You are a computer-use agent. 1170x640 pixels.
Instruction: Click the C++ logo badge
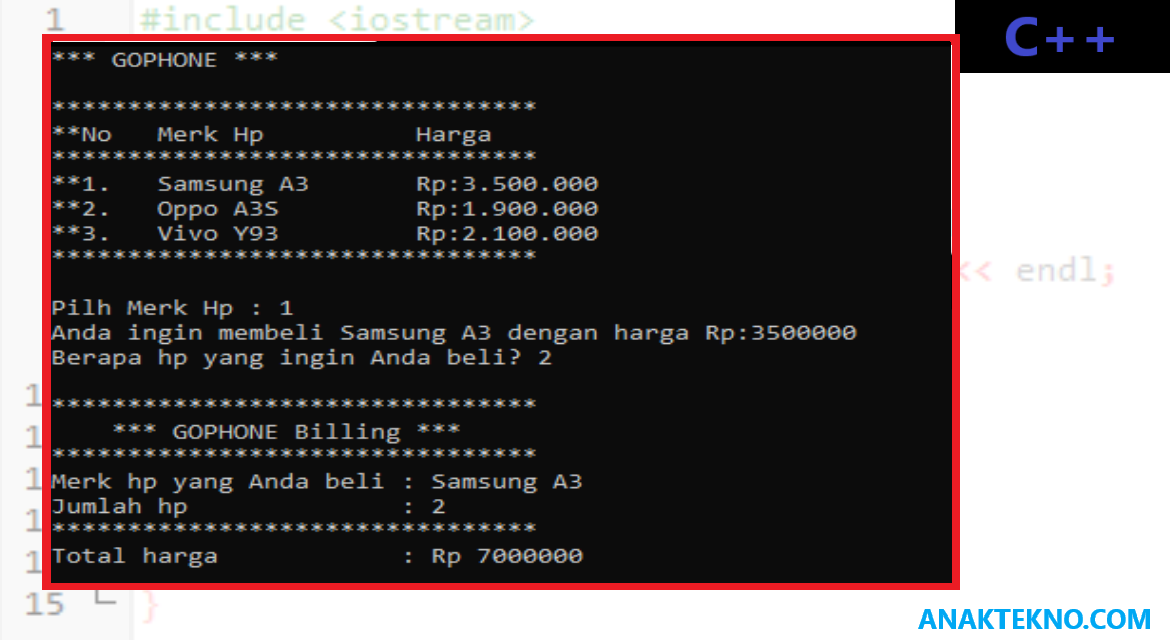(1060, 37)
